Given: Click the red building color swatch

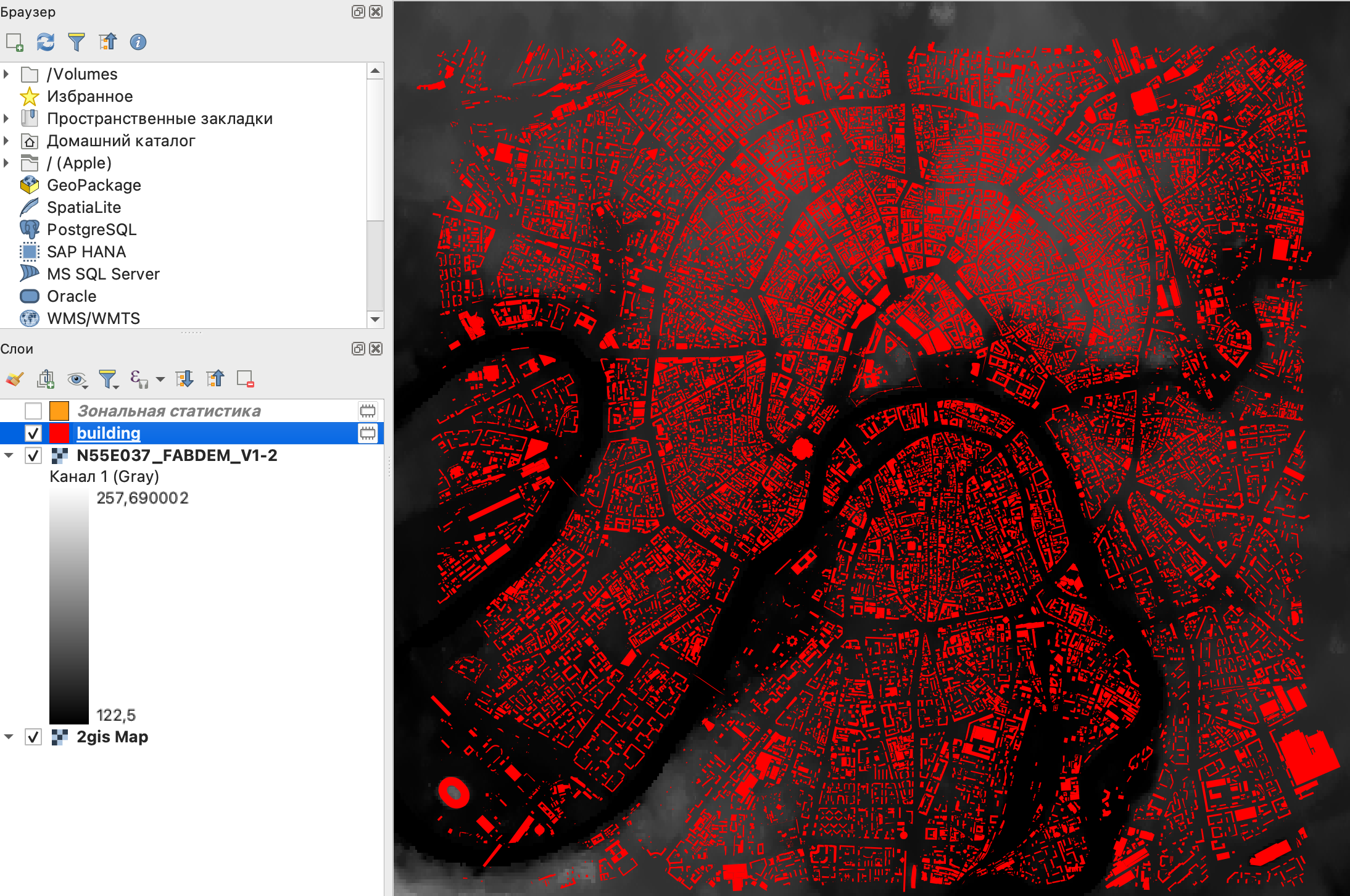Looking at the screenshot, I should [x=59, y=433].
